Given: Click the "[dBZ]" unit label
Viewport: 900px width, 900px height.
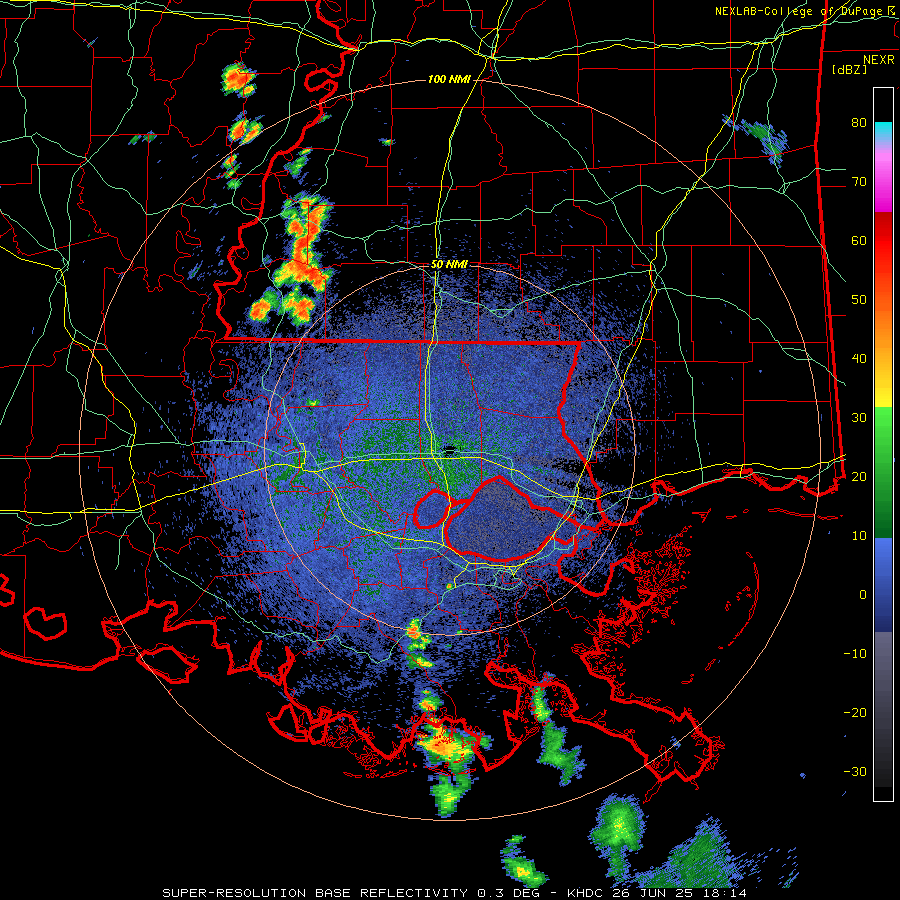Looking at the screenshot, I should pos(849,69).
